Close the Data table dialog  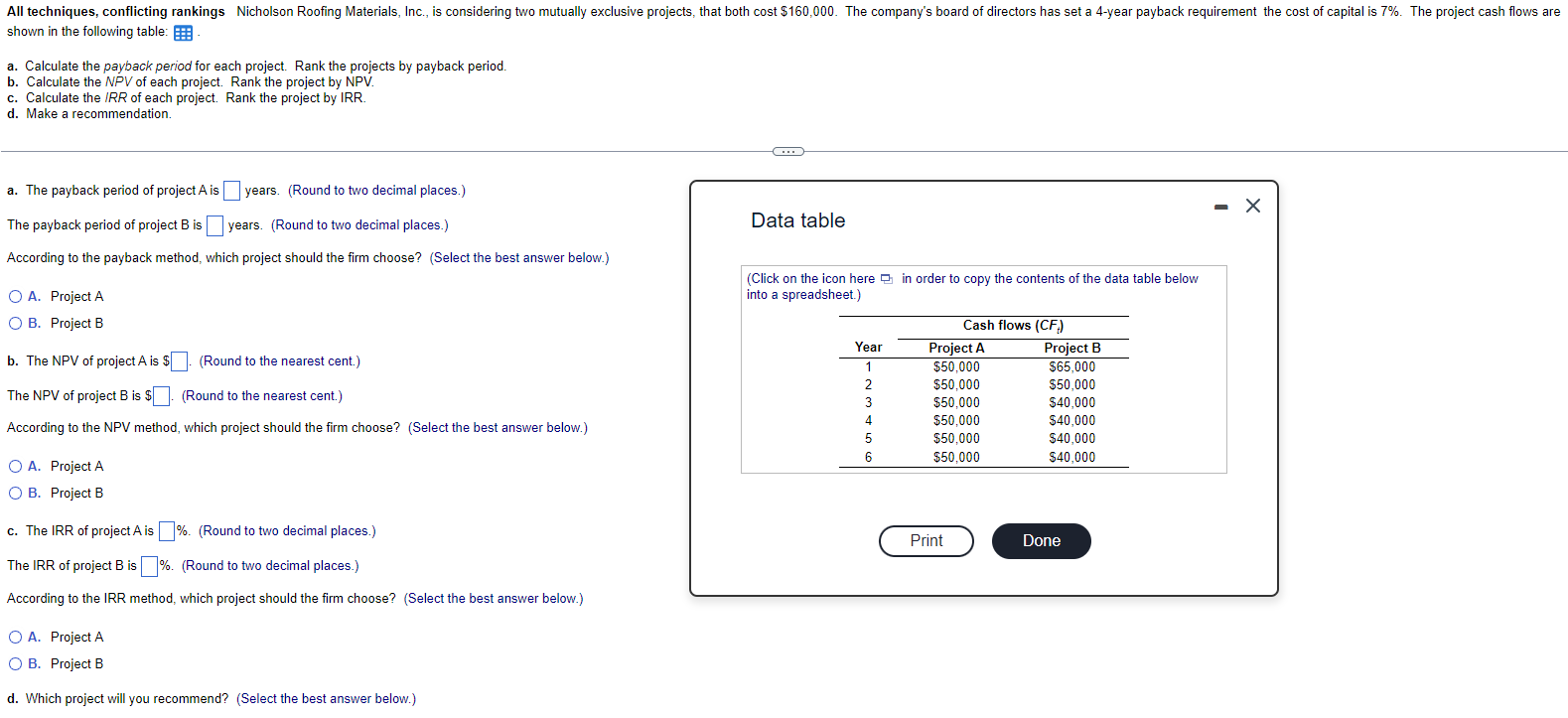pos(1253,206)
